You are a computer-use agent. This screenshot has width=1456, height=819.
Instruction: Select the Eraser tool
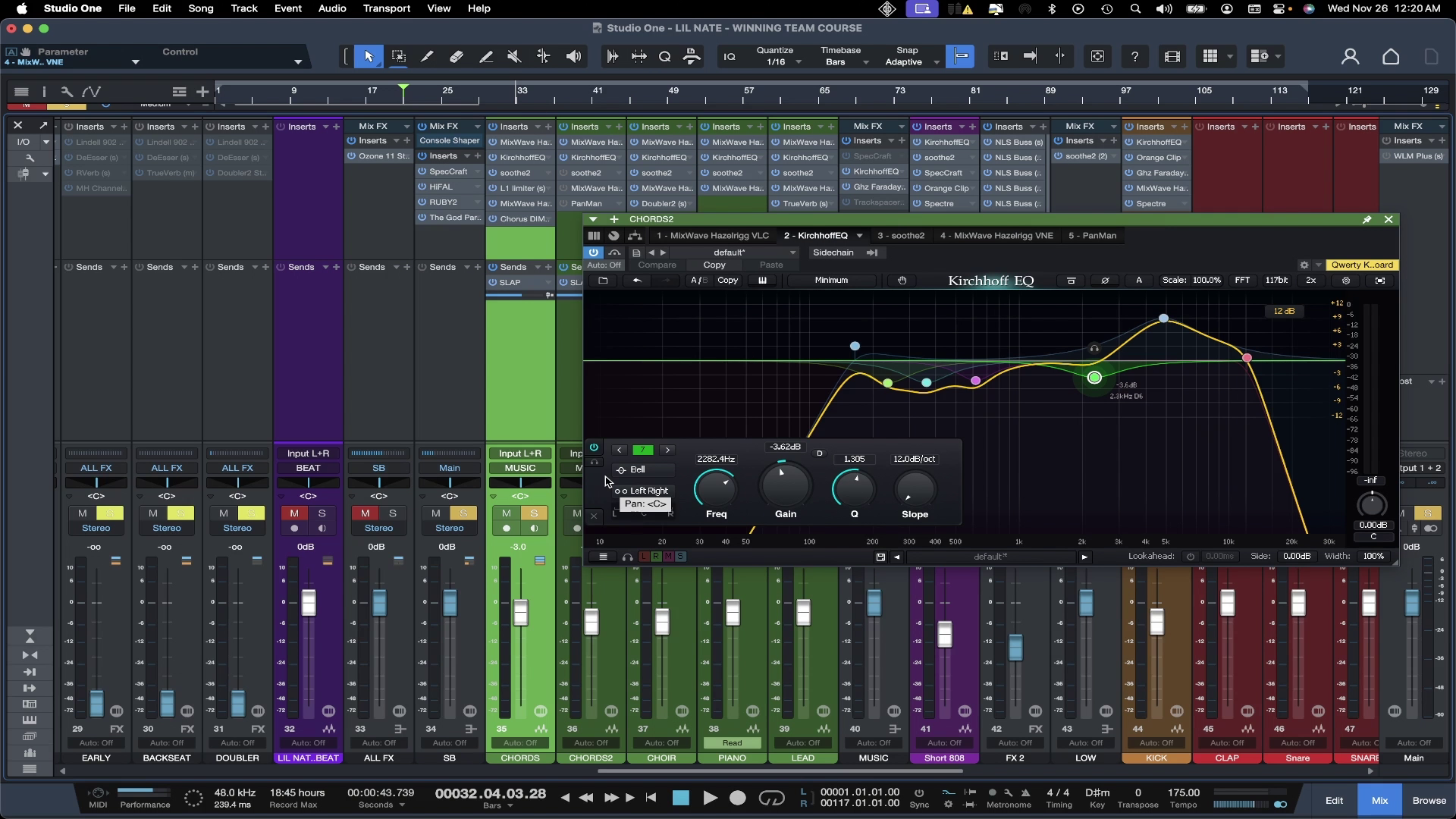[456, 56]
